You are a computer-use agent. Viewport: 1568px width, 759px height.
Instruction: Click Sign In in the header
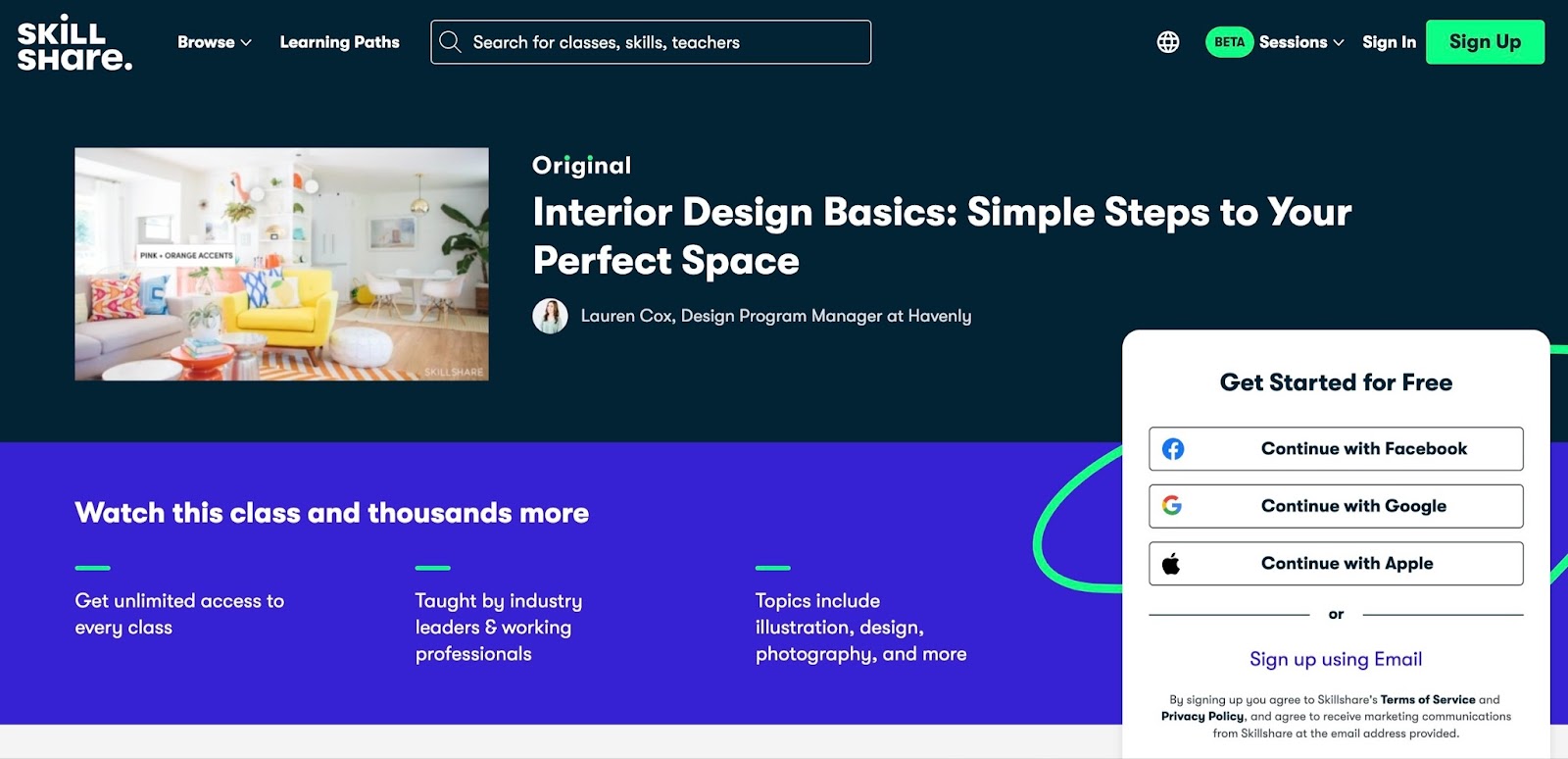point(1389,42)
